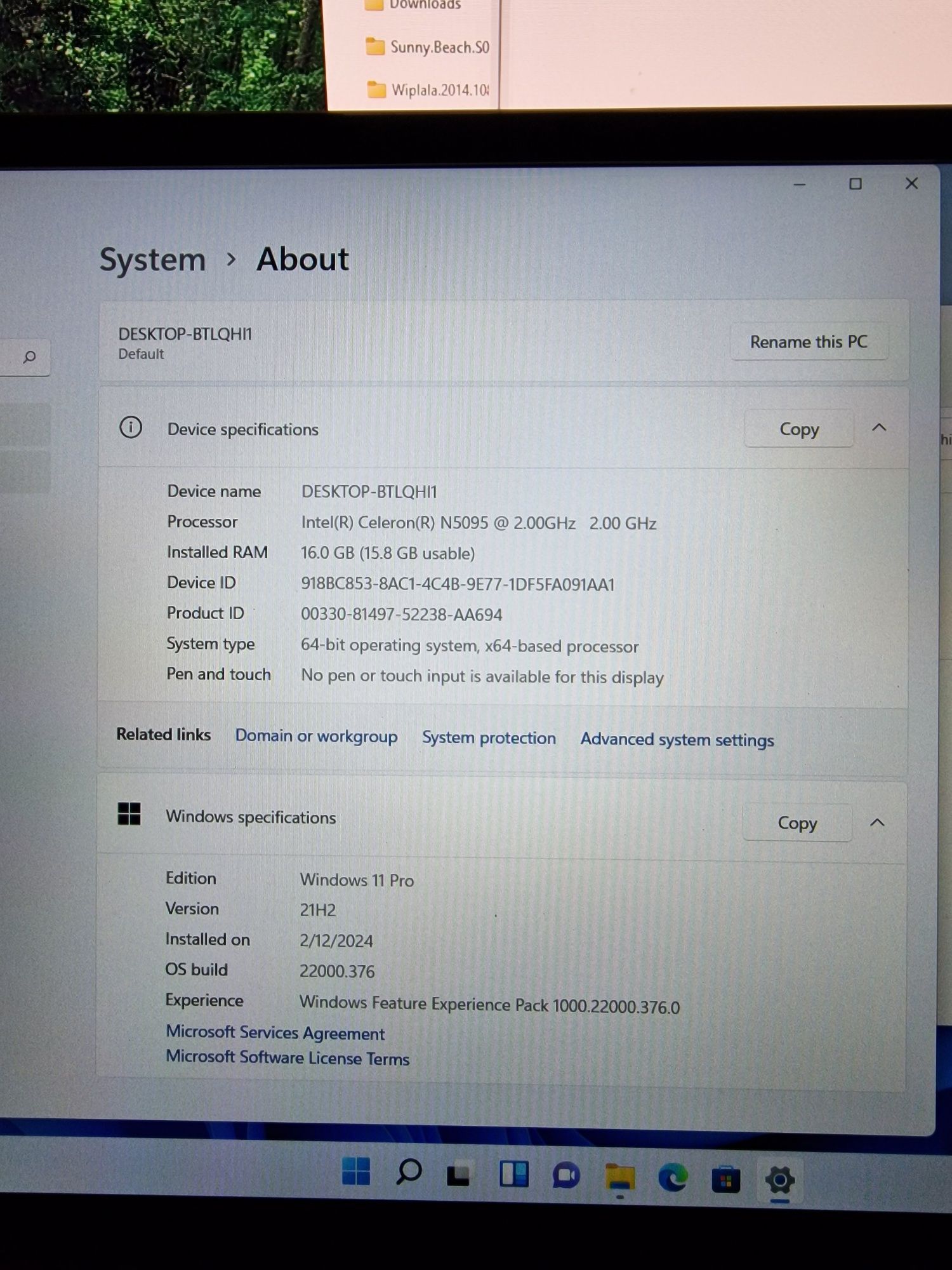Open the Windows Start menu

click(356, 1172)
